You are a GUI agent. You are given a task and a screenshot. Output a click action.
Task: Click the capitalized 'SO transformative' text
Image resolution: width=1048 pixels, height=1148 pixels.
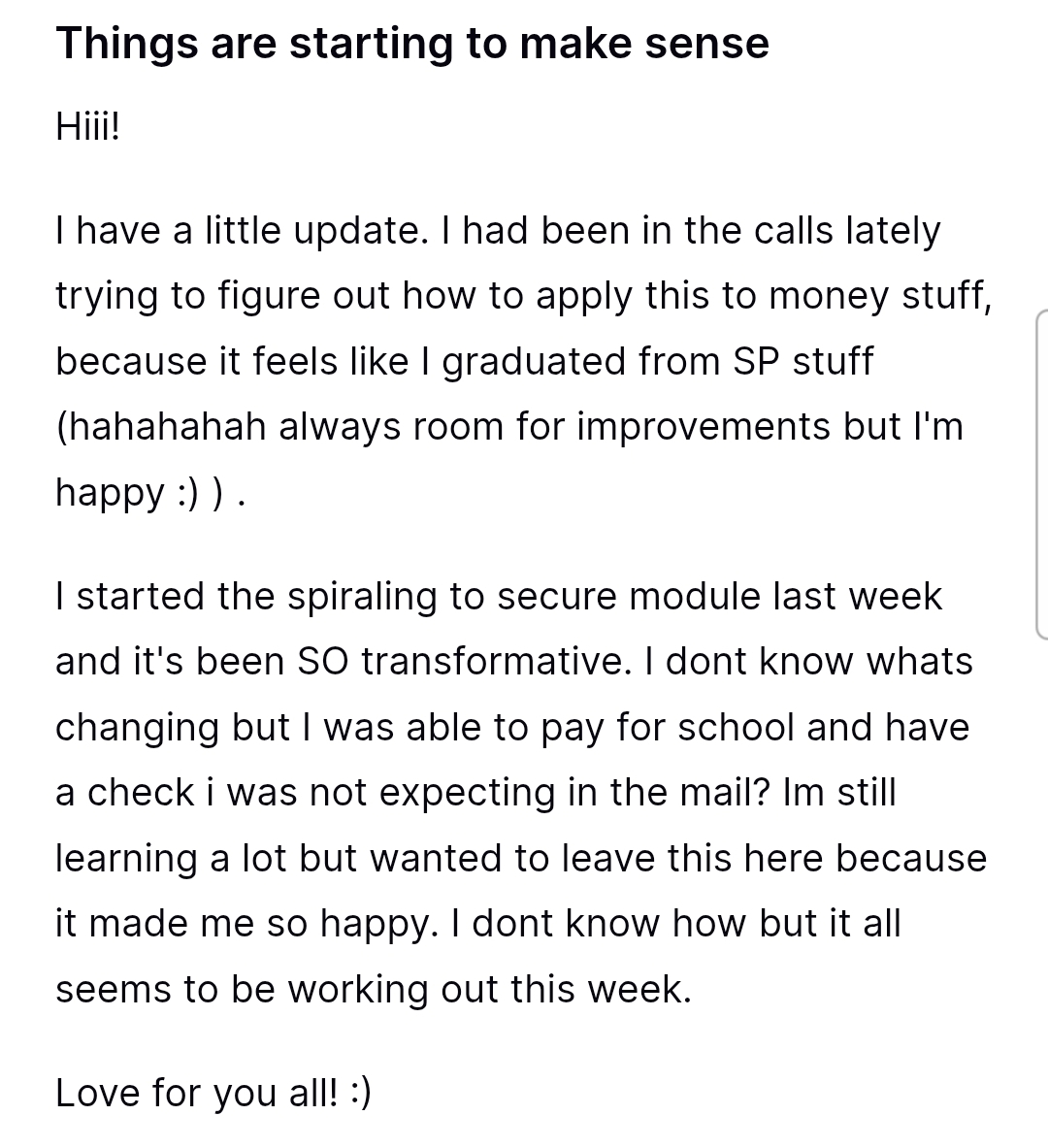[464, 662]
